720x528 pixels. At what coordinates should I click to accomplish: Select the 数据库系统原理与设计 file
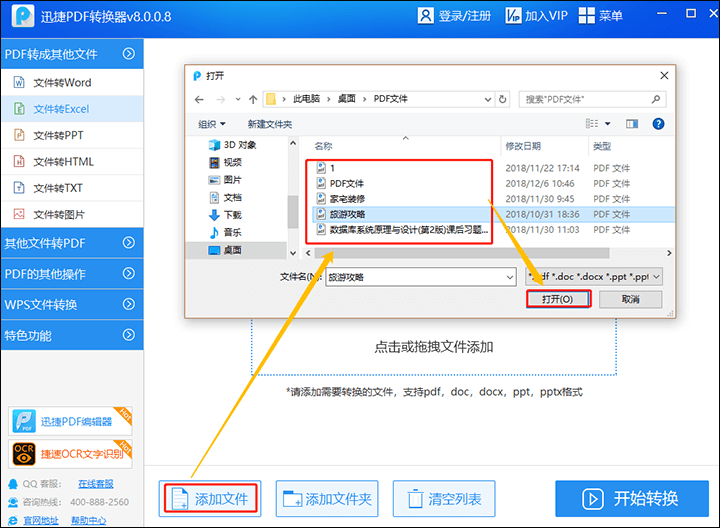pyautogui.click(x=402, y=230)
